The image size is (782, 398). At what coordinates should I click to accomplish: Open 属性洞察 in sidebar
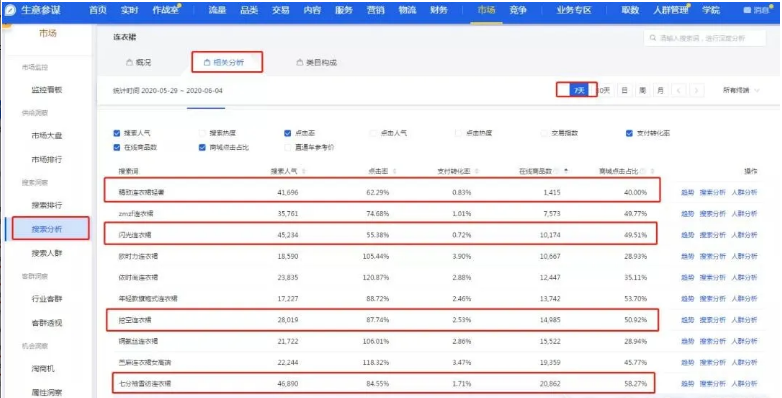point(47,393)
